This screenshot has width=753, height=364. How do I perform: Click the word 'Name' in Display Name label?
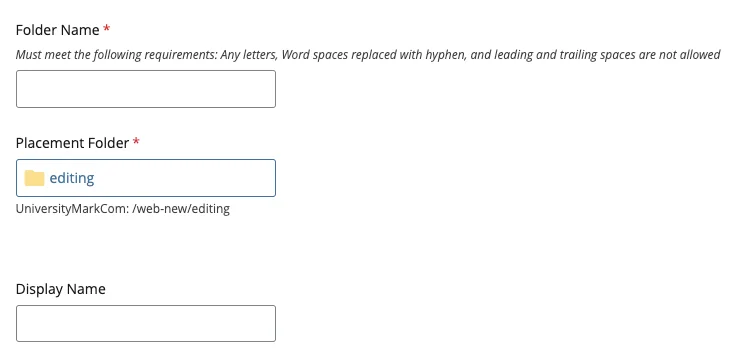[86, 289]
